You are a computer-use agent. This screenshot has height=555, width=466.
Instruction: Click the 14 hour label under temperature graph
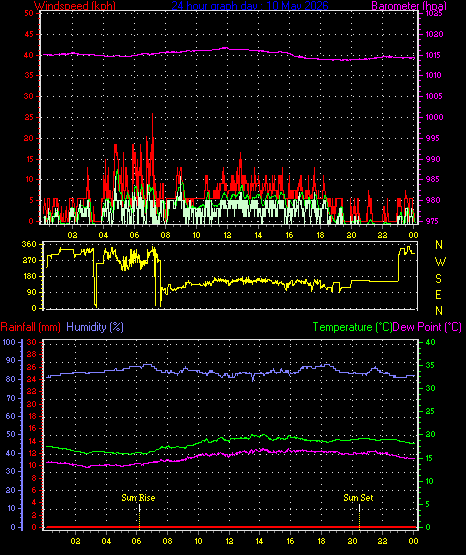260,541
